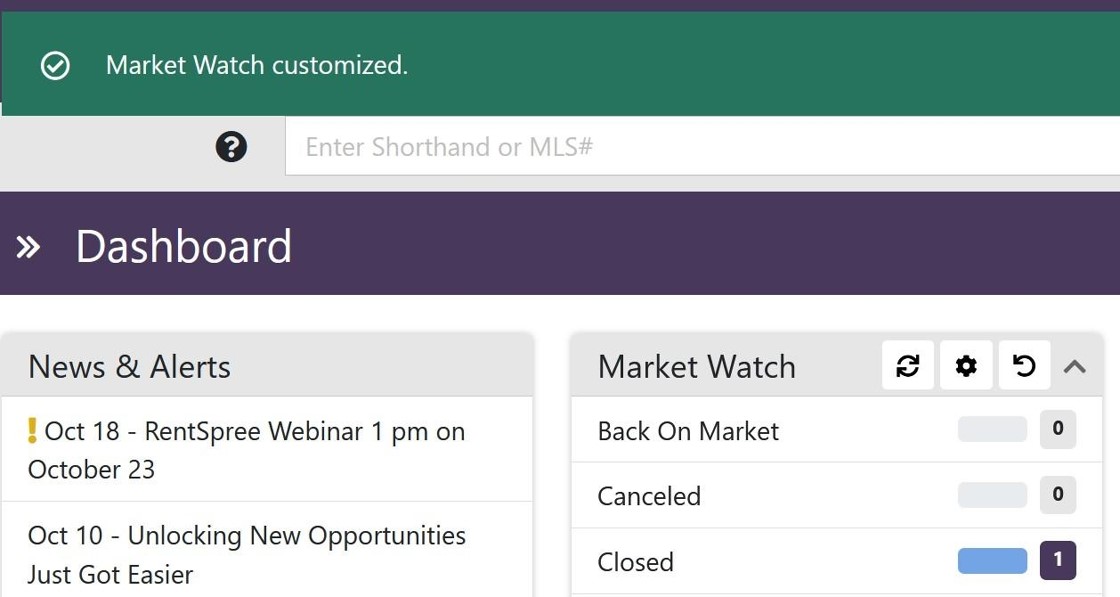Collapse the Market Watch panel chevron
The image size is (1120, 597).
coord(1075,366)
